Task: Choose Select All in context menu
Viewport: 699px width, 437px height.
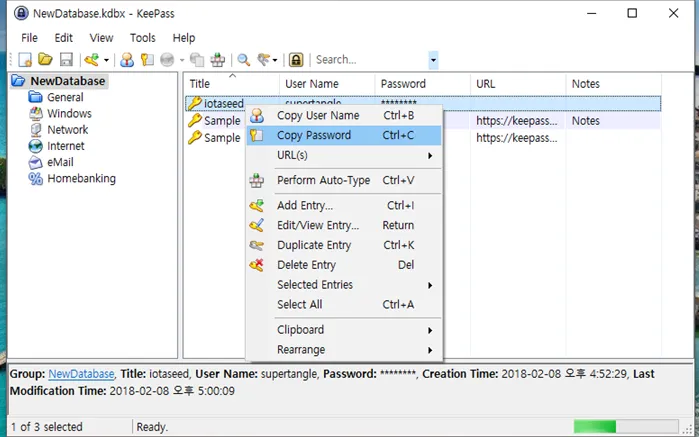Action: point(344,305)
